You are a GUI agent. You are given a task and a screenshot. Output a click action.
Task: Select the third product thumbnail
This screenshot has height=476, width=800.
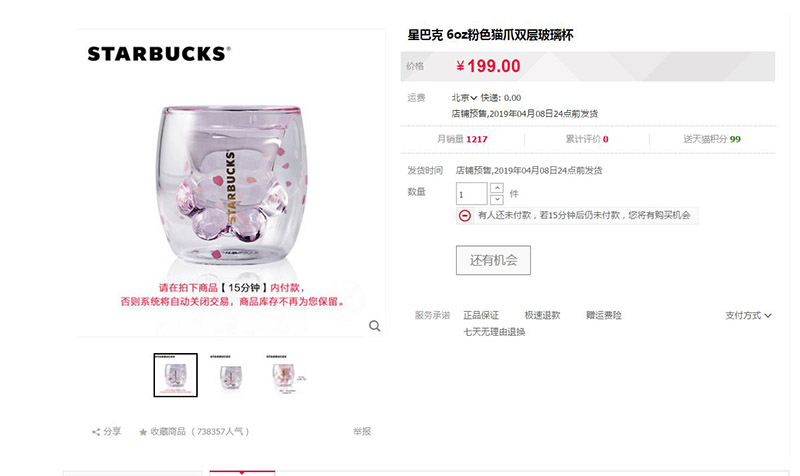click(285, 375)
